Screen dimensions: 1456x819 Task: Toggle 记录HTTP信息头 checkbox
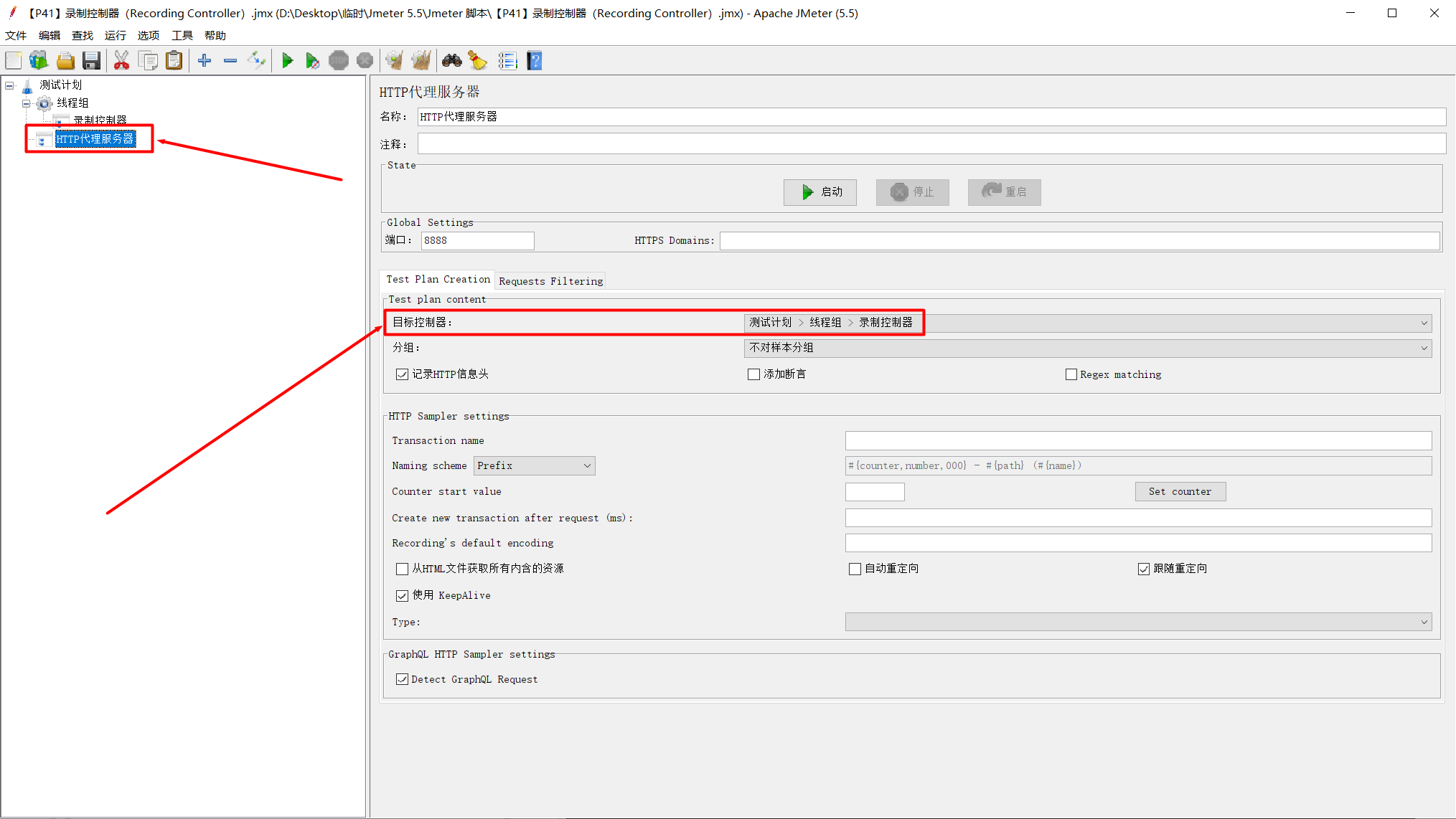(402, 374)
